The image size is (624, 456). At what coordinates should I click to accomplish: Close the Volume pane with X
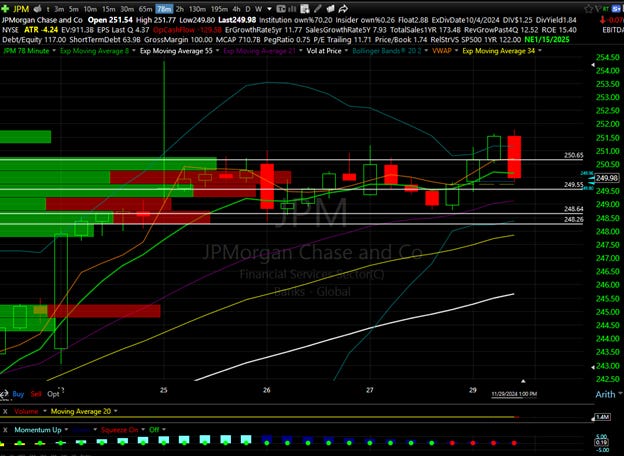(5, 411)
